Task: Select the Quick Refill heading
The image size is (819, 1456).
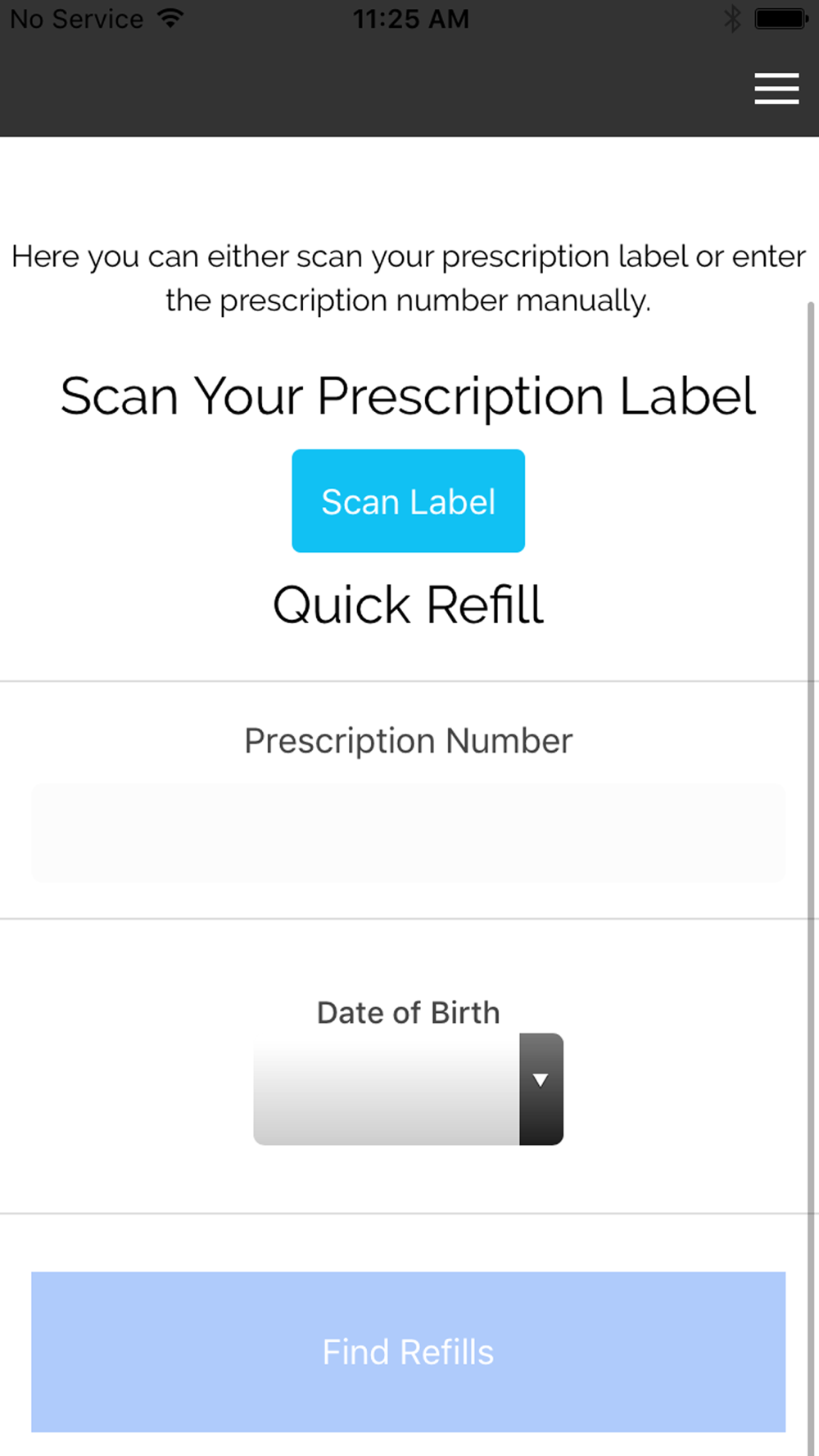Action: [408, 605]
